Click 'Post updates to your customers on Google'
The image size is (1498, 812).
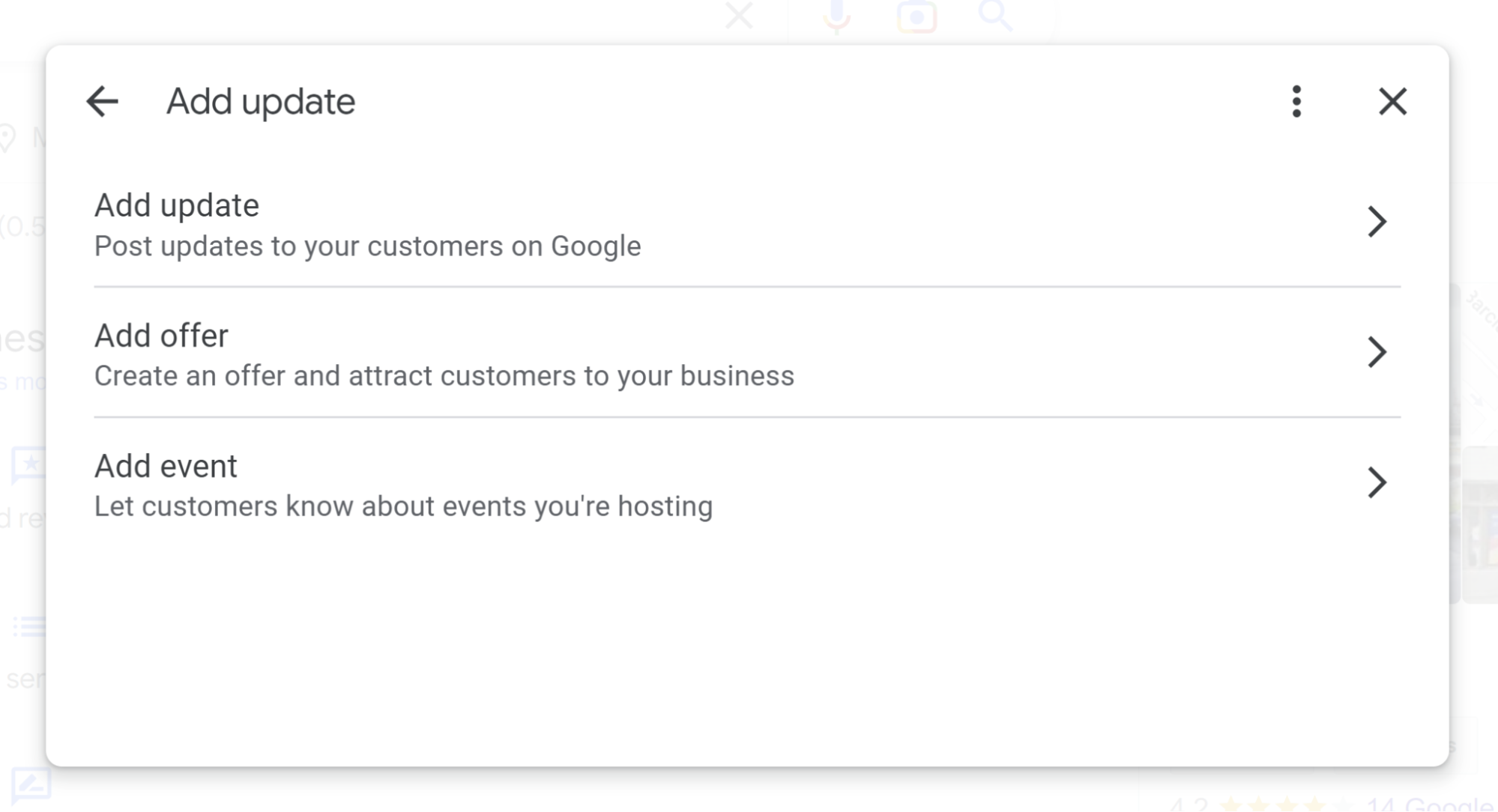click(x=367, y=246)
